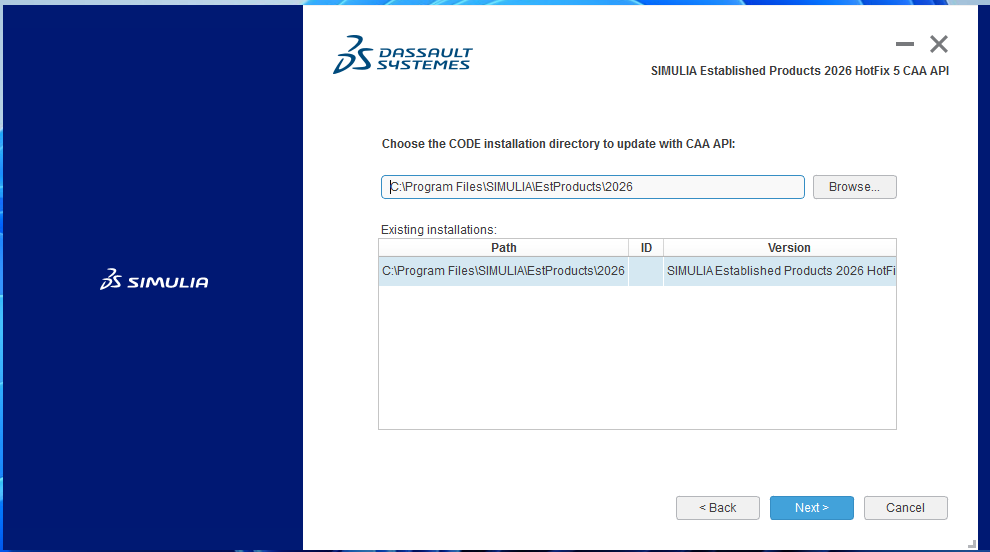Click the title SIMULIA Established Products 2026 HotFix 5 CAA API
990x552 pixels.
coord(800,71)
